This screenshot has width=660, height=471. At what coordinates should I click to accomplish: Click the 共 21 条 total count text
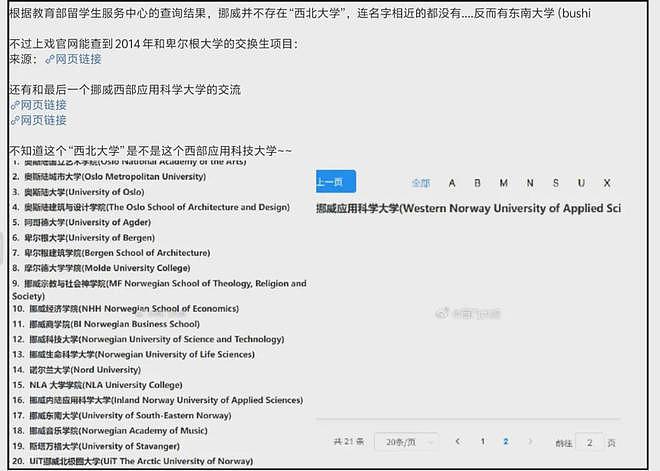[x=349, y=442]
